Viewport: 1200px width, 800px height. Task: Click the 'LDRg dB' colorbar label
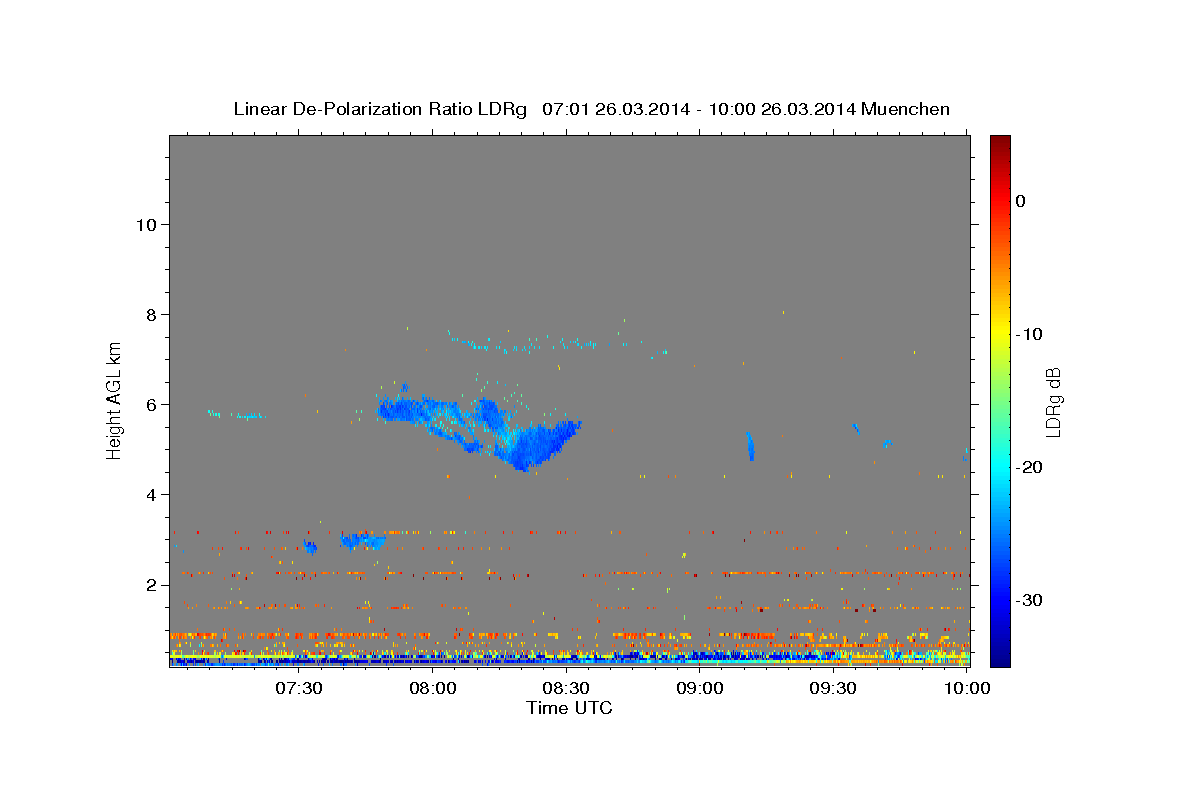click(x=1052, y=403)
